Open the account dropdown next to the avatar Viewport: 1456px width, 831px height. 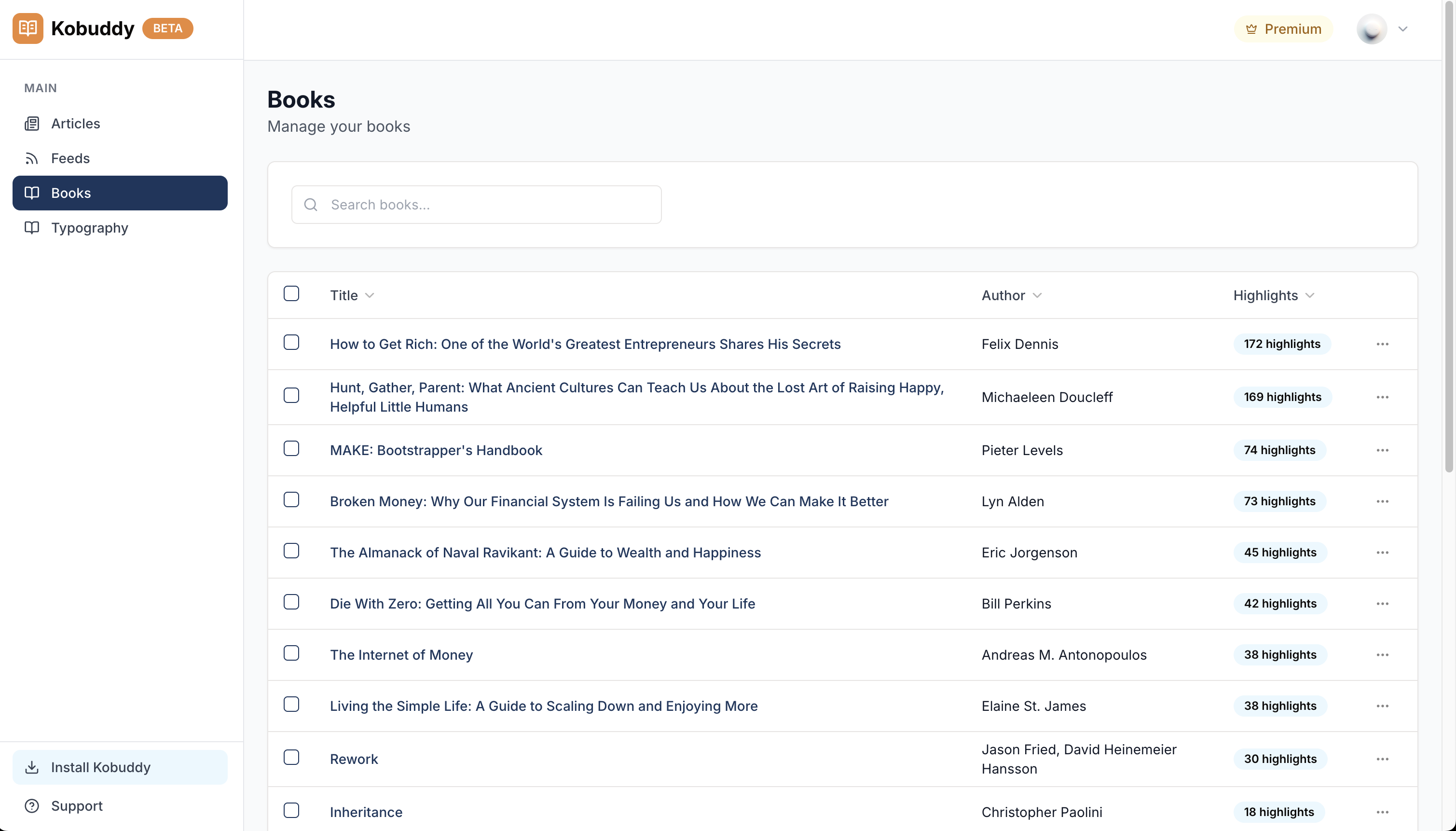1403,28
